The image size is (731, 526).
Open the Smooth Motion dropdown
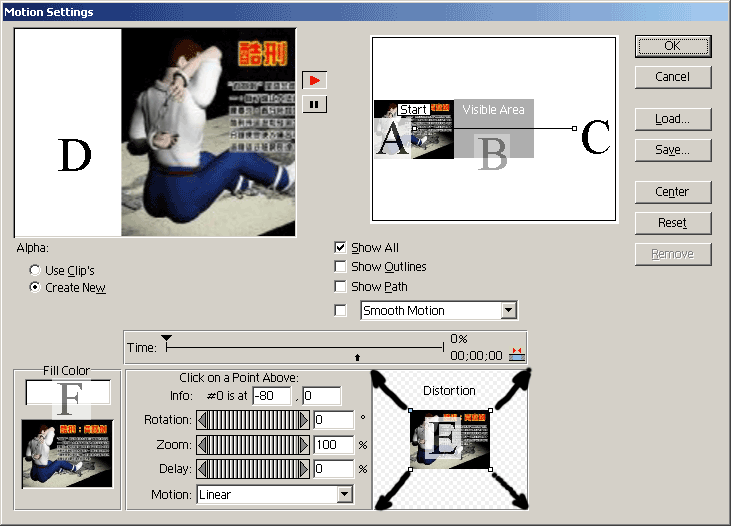click(x=508, y=311)
